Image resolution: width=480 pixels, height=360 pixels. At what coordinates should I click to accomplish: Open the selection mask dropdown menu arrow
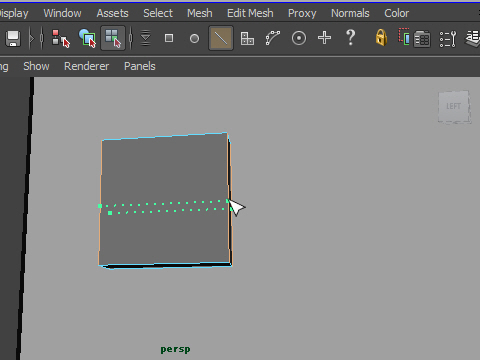[145, 38]
